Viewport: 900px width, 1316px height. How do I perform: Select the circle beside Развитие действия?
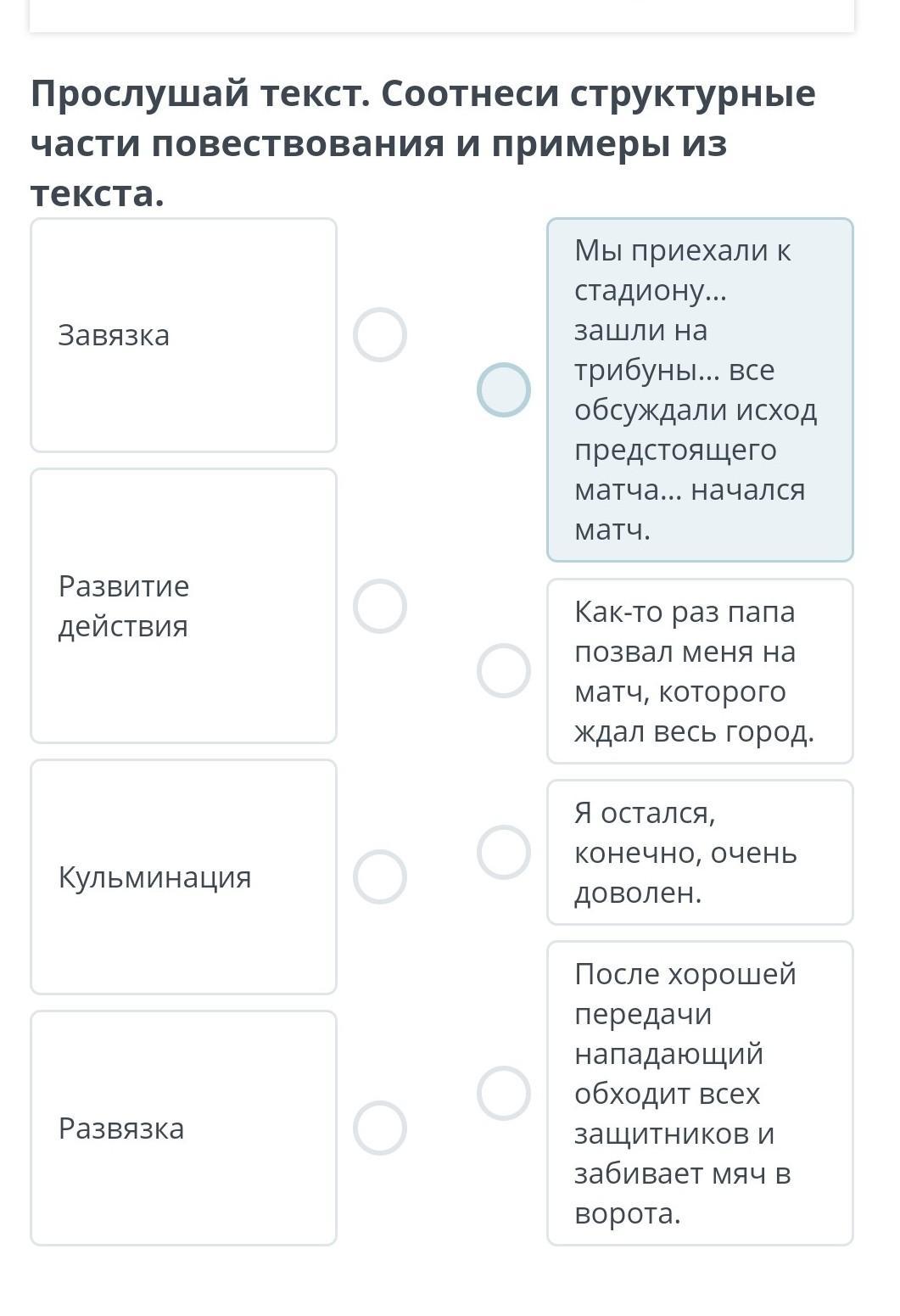click(379, 606)
